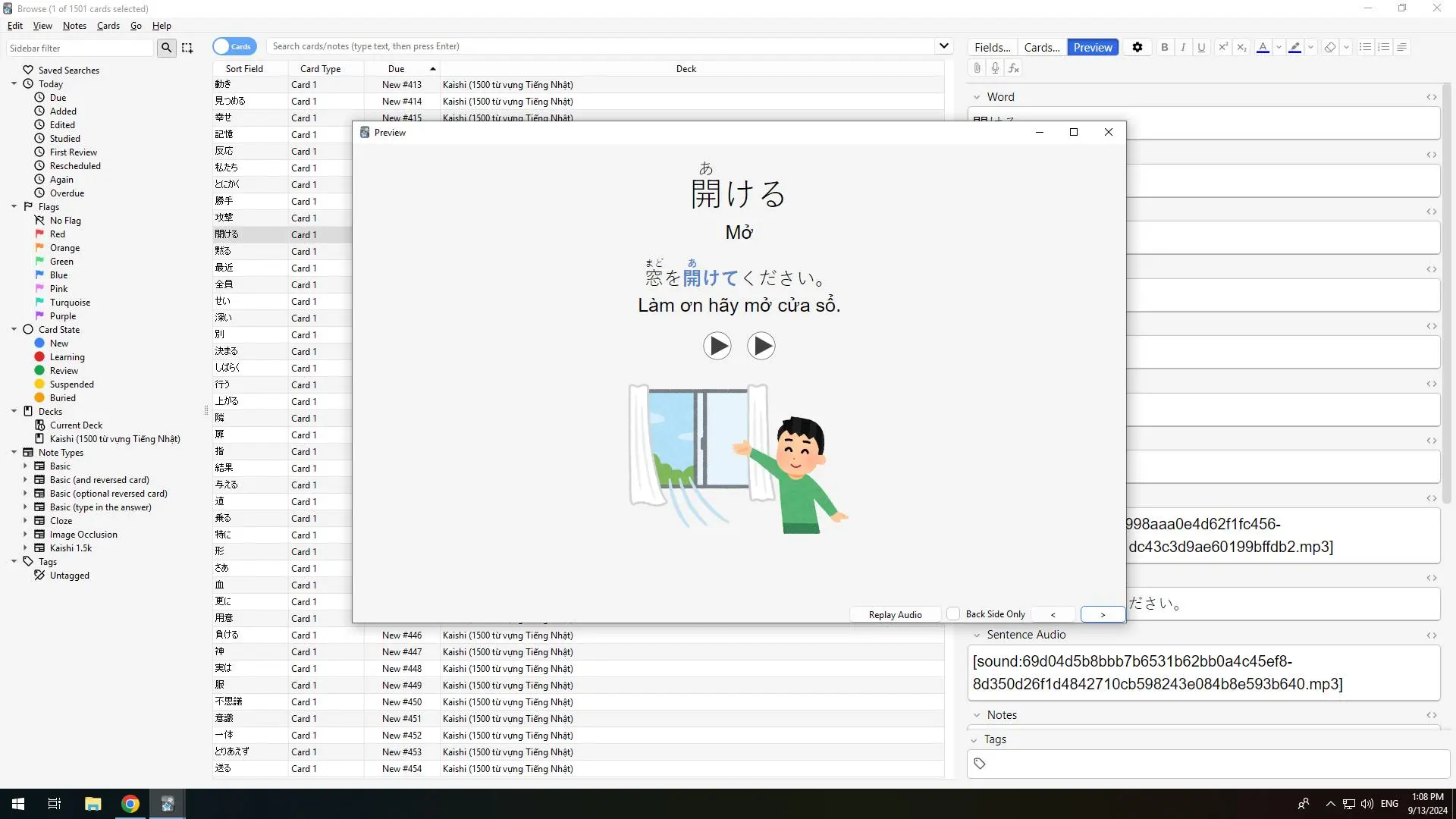Open the editor gear settings
The width and height of the screenshot is (1456, 819).
(1137, 47)
